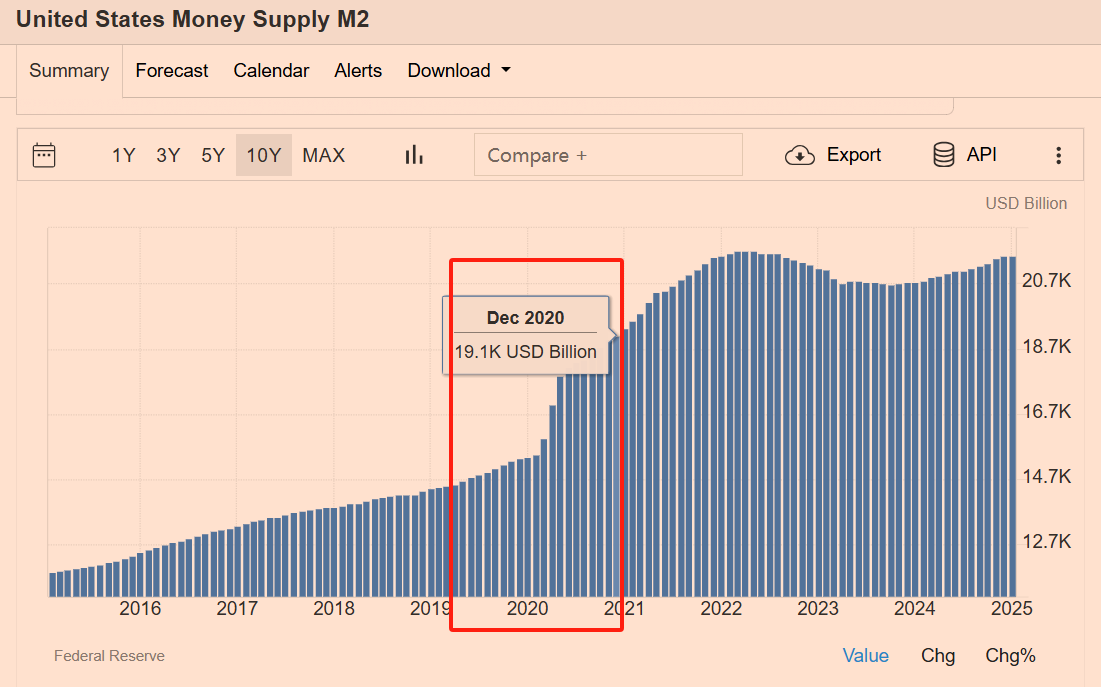The height and width of the screenshot is (687, 1101).
Task: Open the three-dot more options menu
Action: coord(1058,155)
